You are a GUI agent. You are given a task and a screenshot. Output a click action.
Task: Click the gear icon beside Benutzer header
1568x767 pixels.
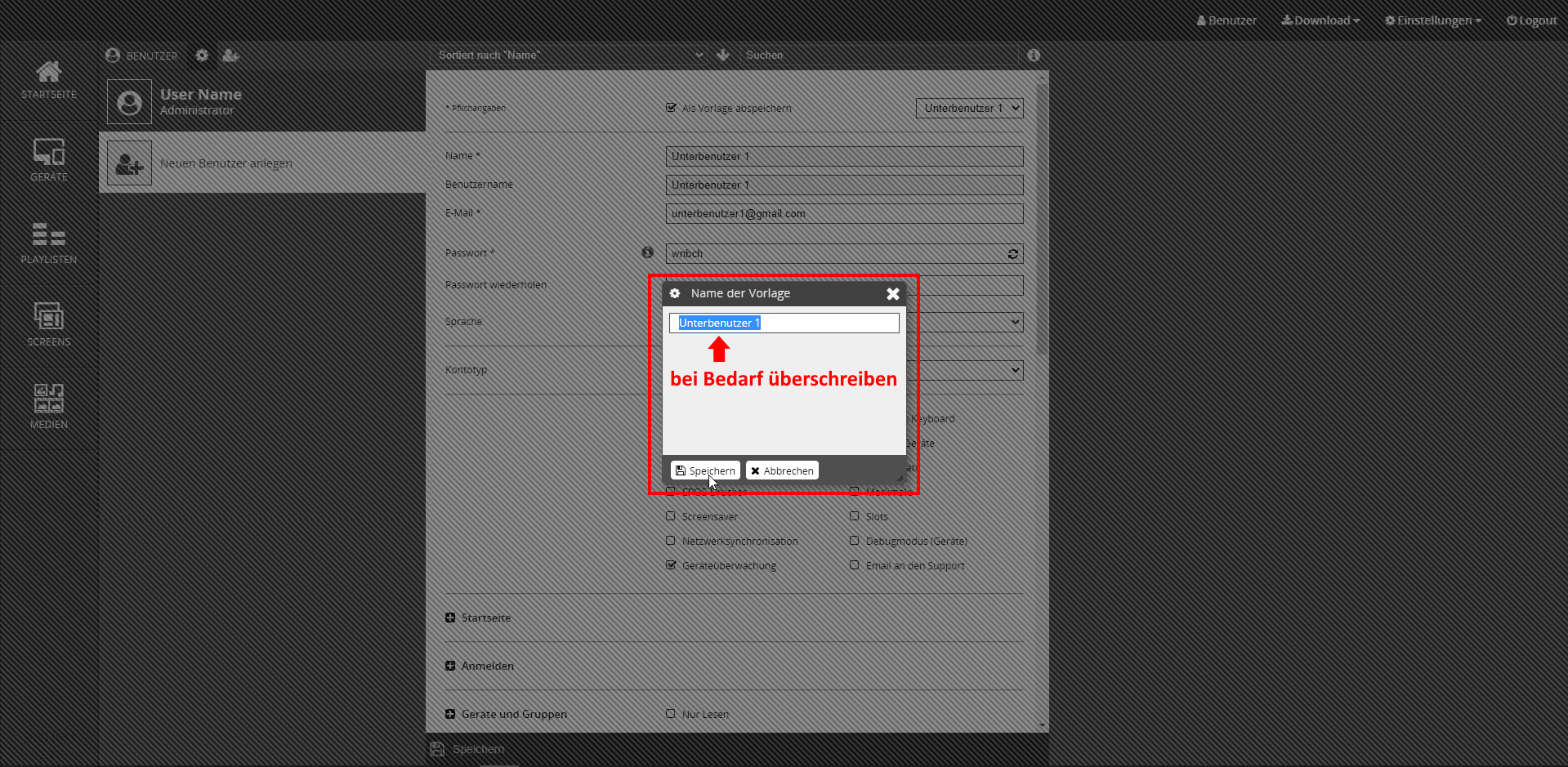tap(202, 56)
